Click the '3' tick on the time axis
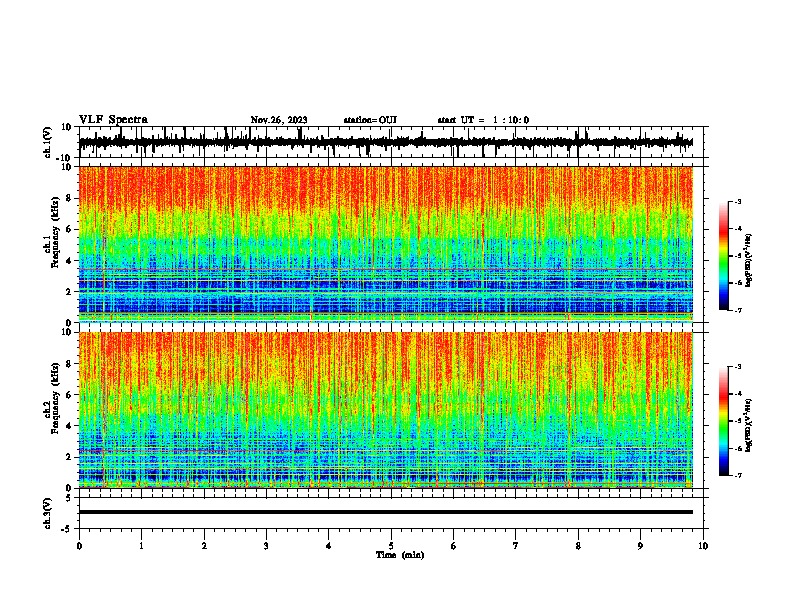 point(266,546)
